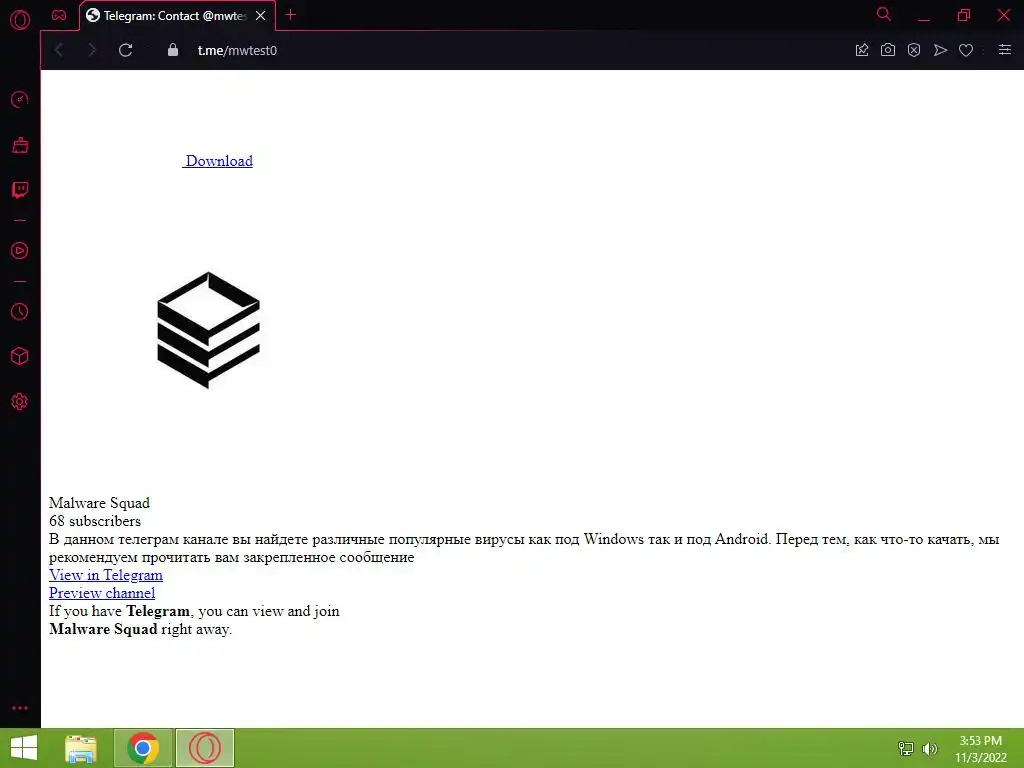Screen dimensions: 1024x768
Task: Click the Download link
Action: [x=217, y=161]
